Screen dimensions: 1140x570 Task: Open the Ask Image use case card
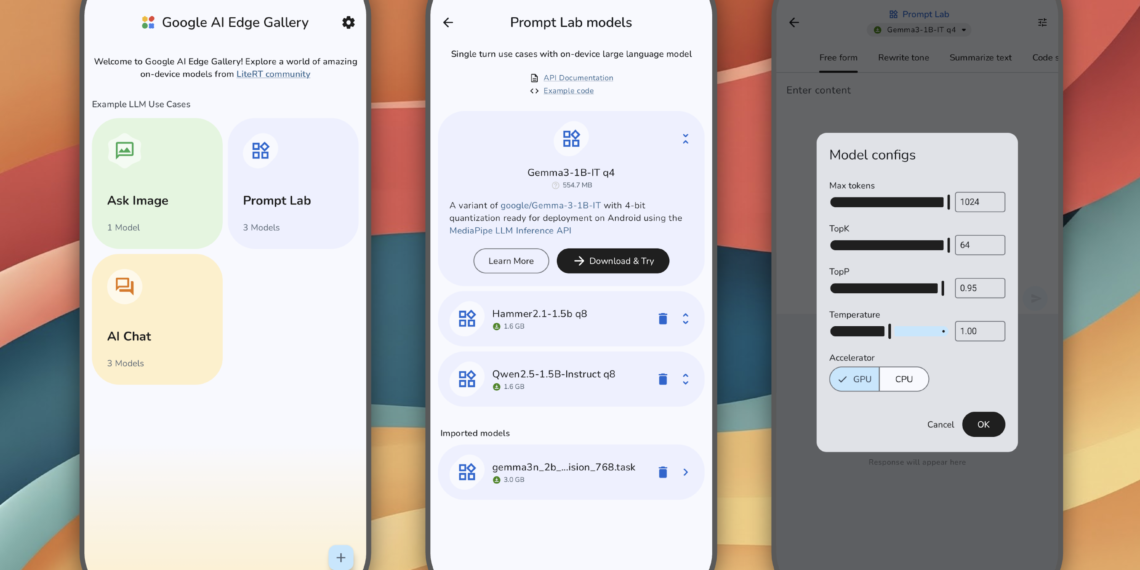157,183
